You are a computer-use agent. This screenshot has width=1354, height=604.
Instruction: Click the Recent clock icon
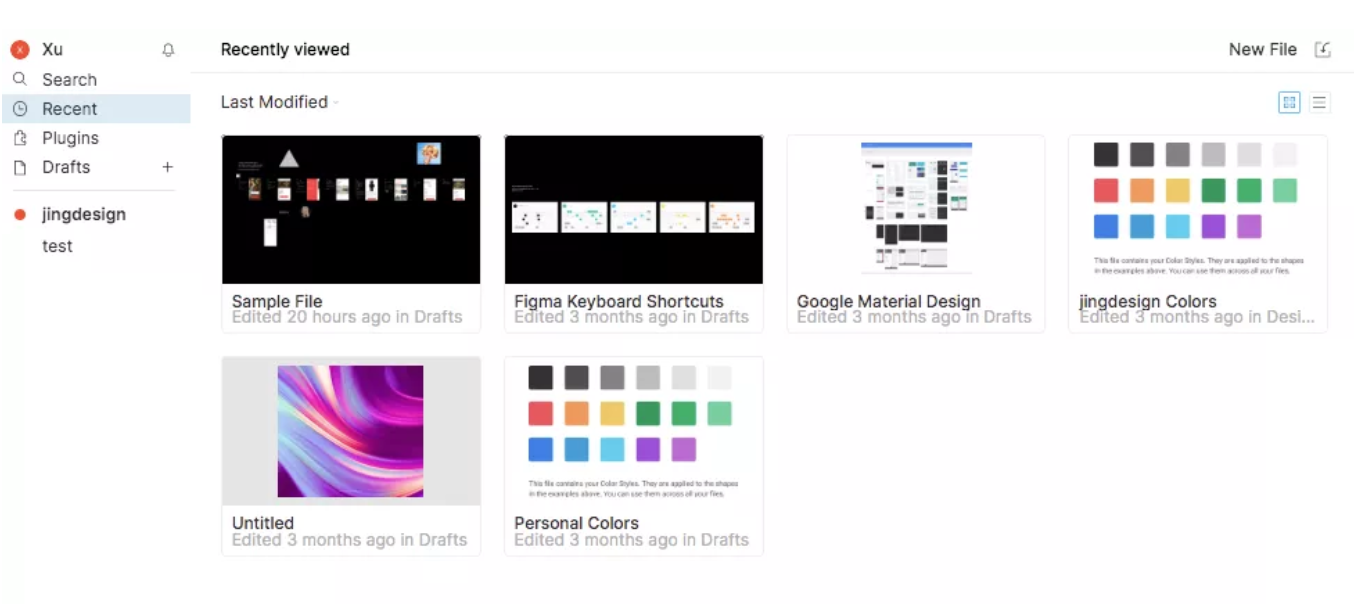[x=20, y=109]
